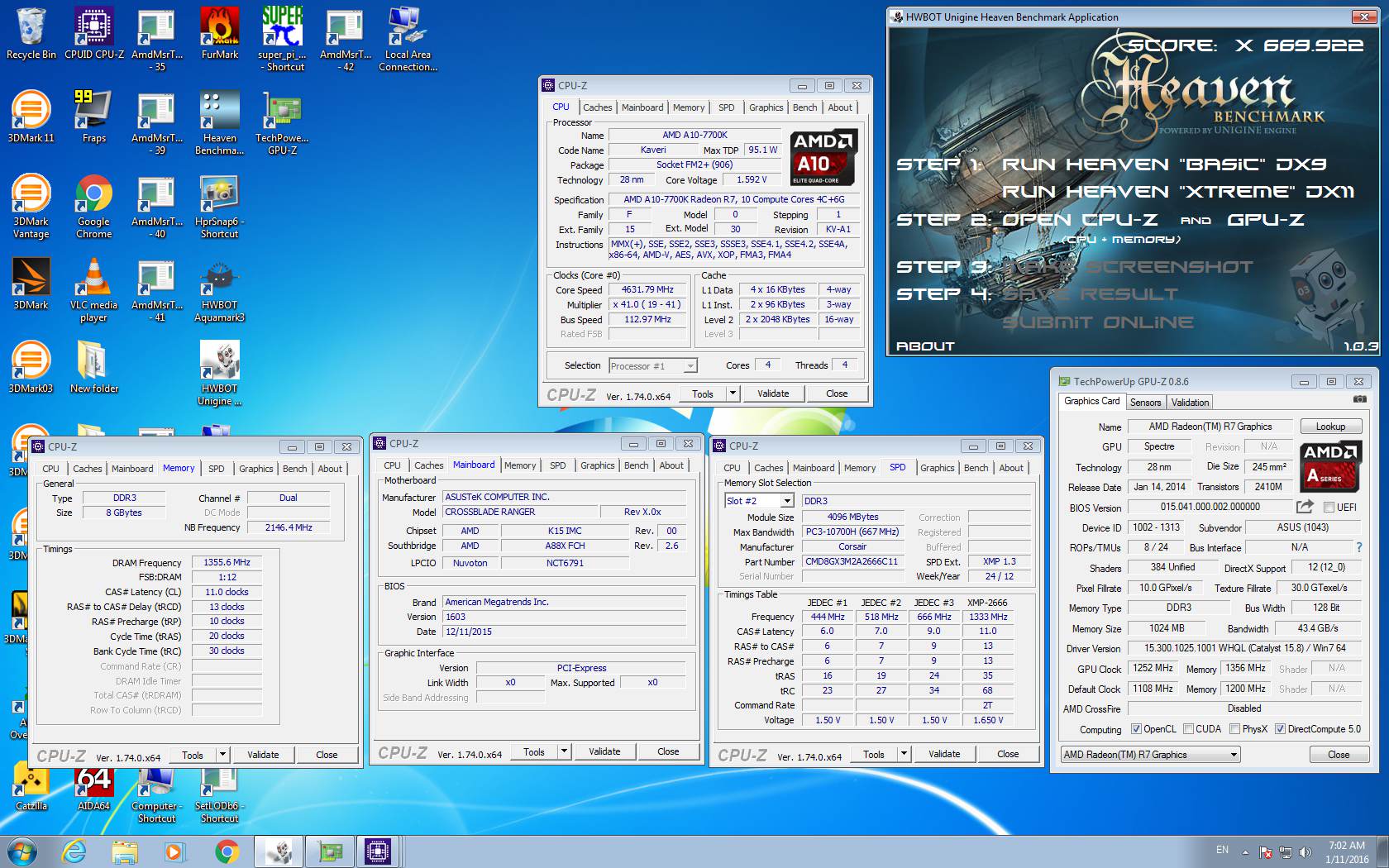The width and height of the screenshot is (1389, 868).
Task: Open Windows Media Player taskbar icon
Action: point(174,851)
